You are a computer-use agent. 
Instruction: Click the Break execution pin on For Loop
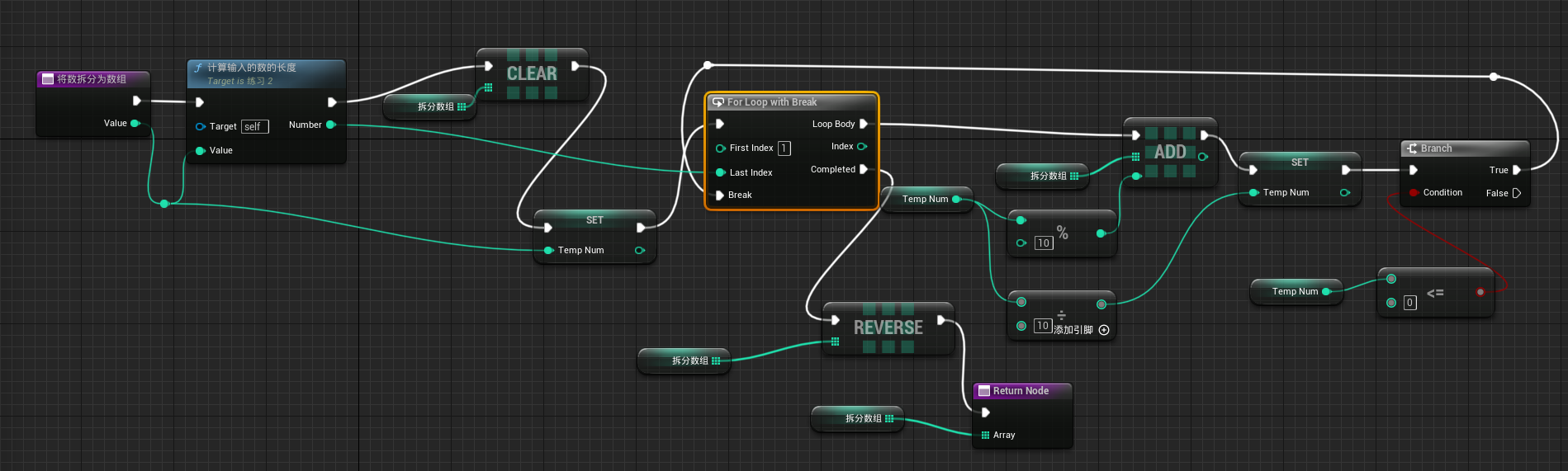pos(719,195)
